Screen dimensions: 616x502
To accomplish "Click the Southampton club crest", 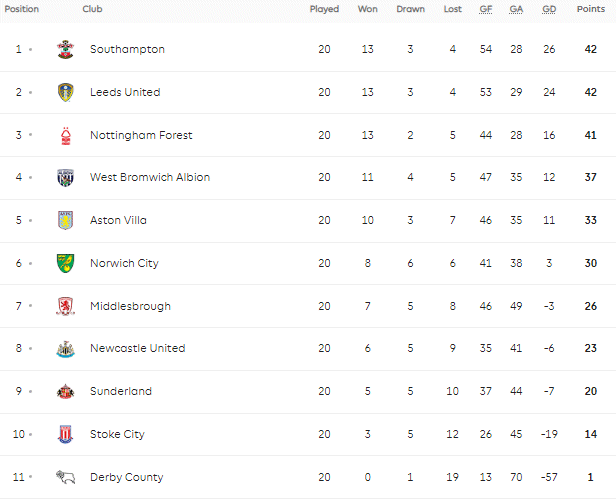I will pos(66,49).
